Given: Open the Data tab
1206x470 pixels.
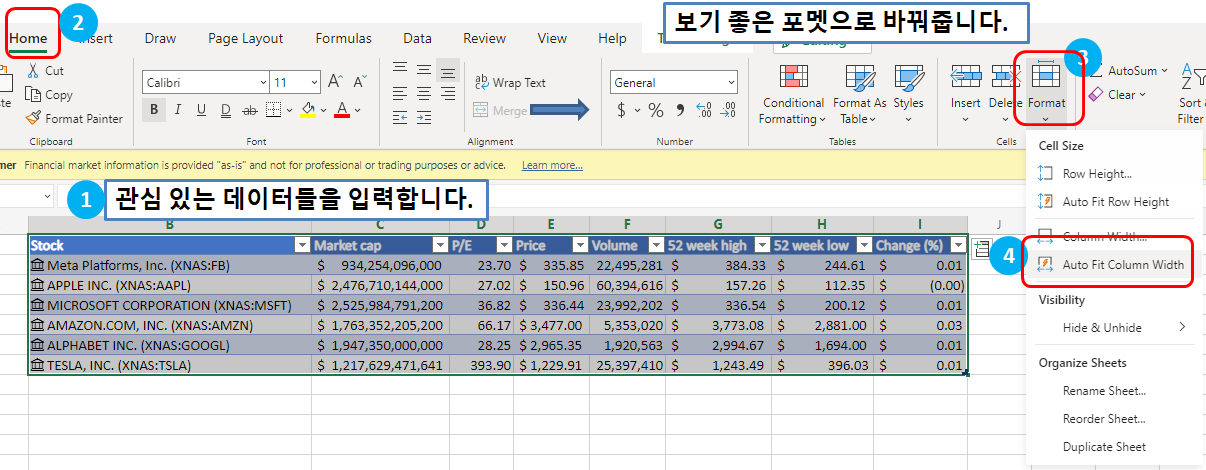Looking at the screenshot, I should [417, 38].
